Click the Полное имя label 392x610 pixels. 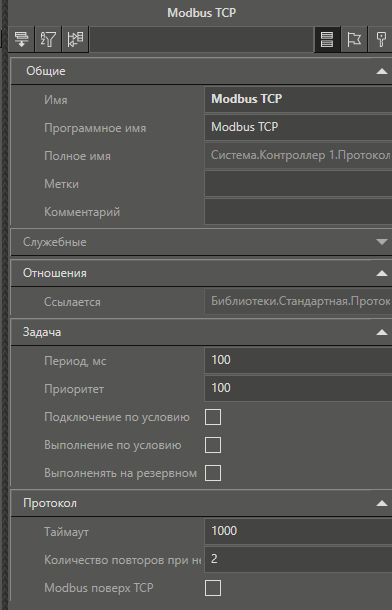click(x=77, y=156)
